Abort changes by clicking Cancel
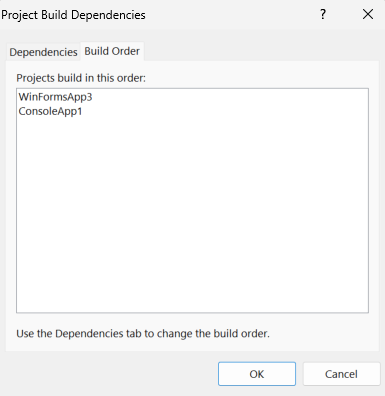Image resolution: width=385 pixels, height=396 pixels. coord(341,374)
